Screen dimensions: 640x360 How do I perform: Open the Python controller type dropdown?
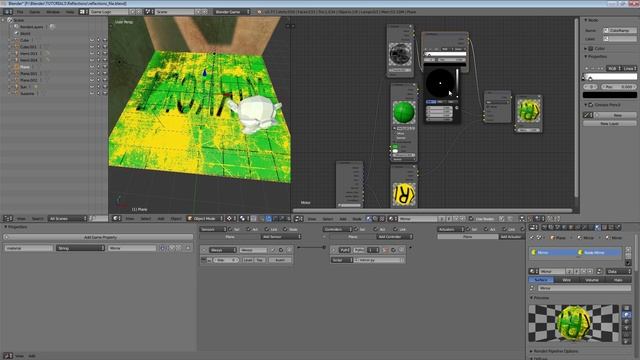[x=345, y=250]
